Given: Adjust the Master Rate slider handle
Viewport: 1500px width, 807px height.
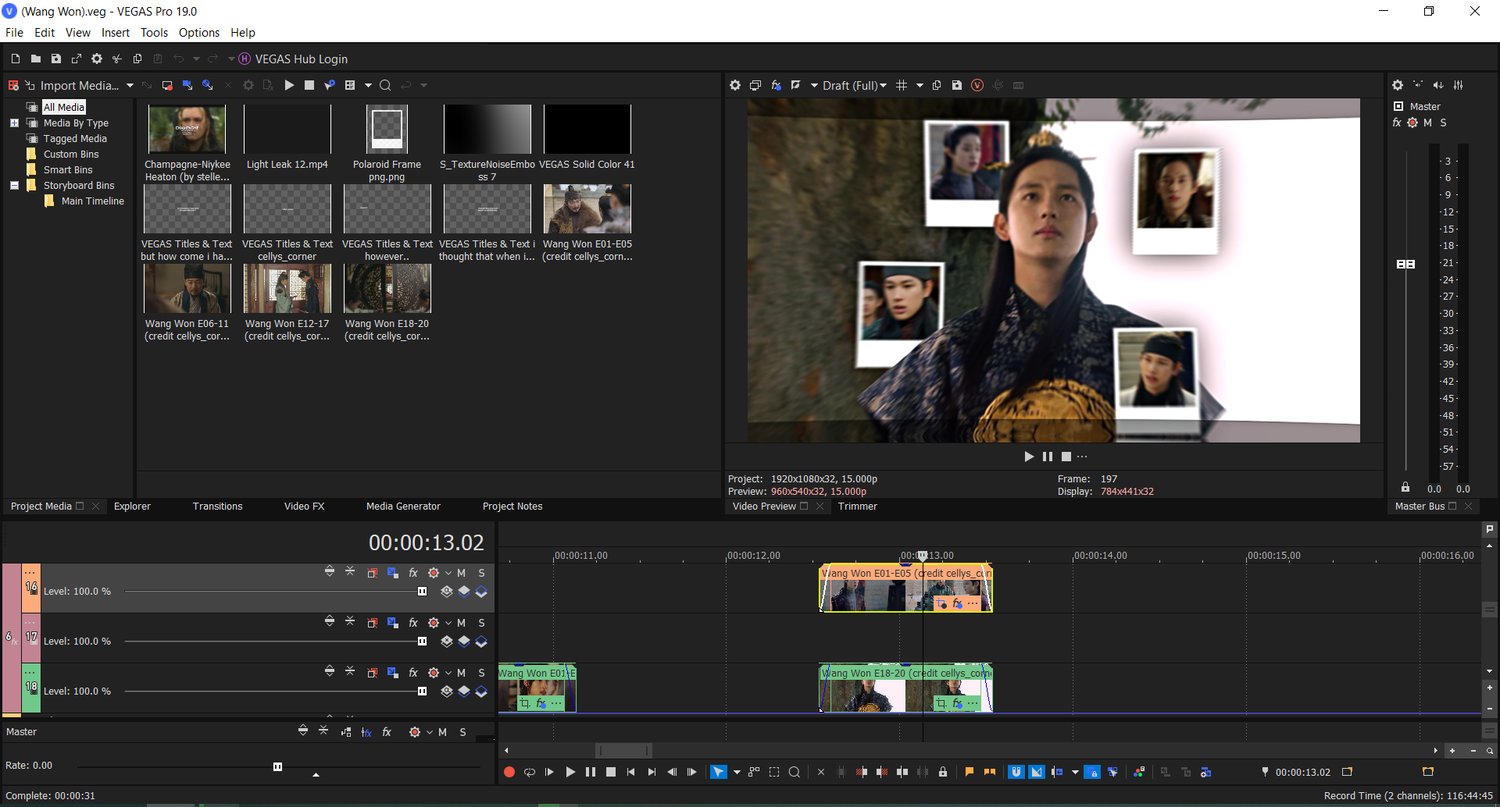Looking at the screenshot, I should tap(277, 767).
